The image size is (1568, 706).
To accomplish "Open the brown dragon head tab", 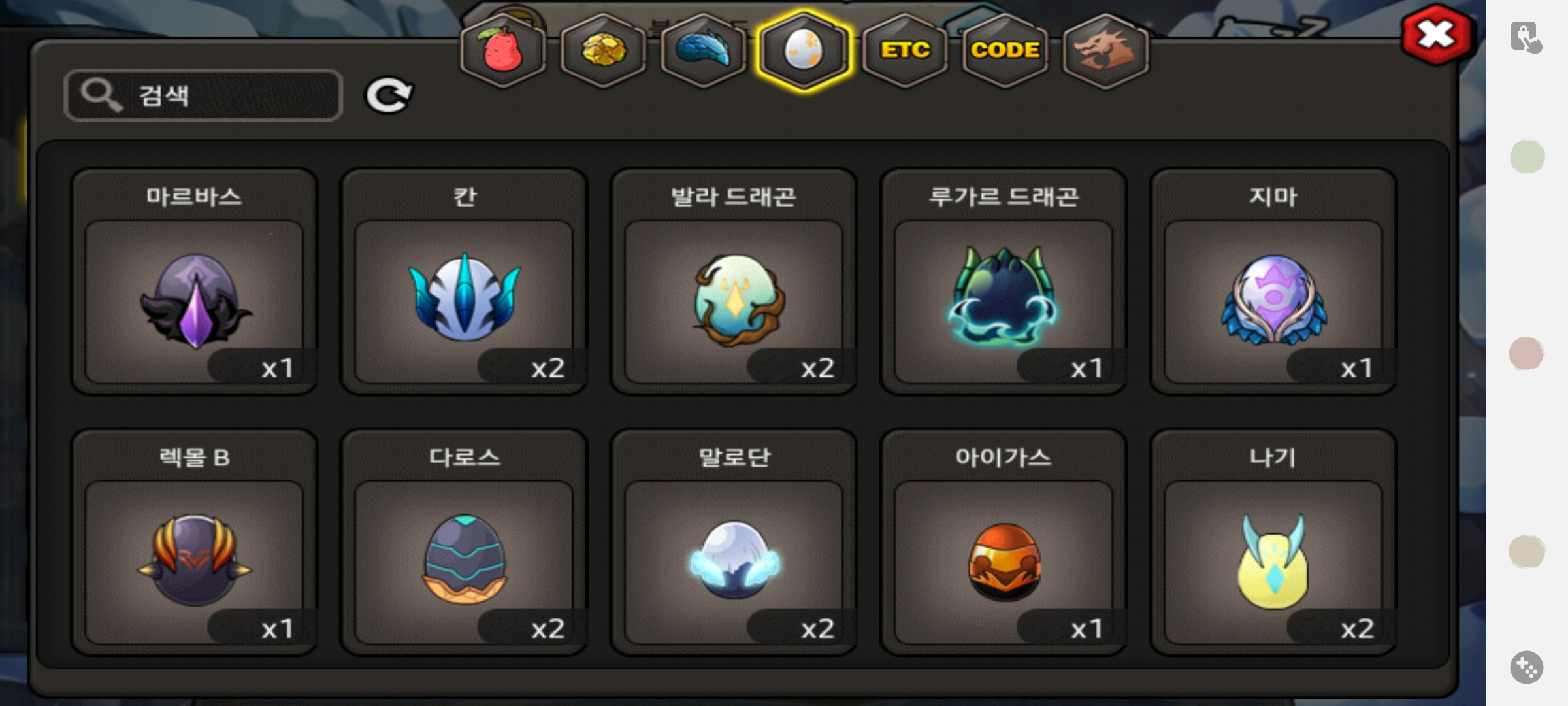I will click(x=1105, y=50).
